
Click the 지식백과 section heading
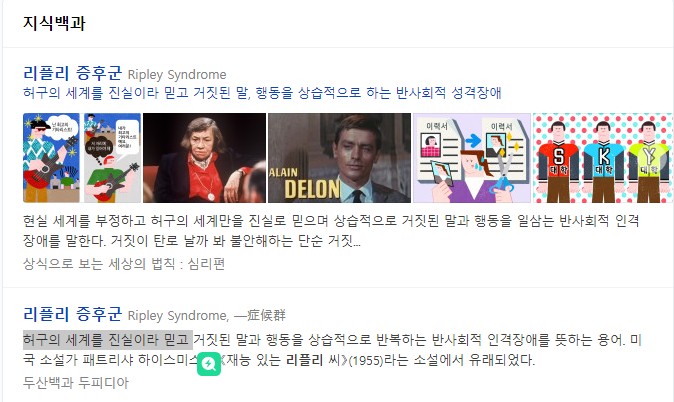pyautogui.click(x=54, y=23)
